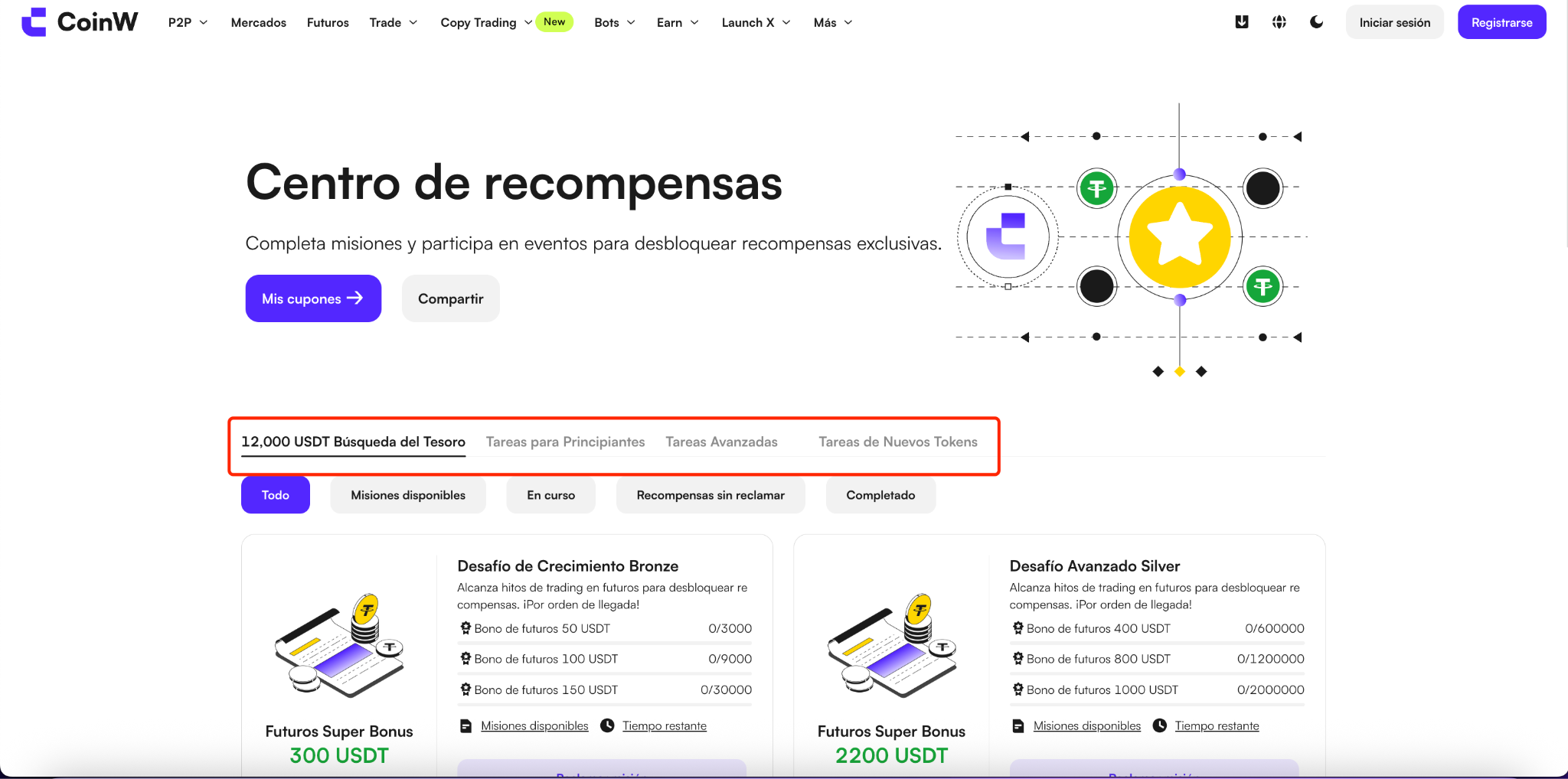Open the app download icon
Screen dimensions: 1568x779
(x=1242, y=22)
